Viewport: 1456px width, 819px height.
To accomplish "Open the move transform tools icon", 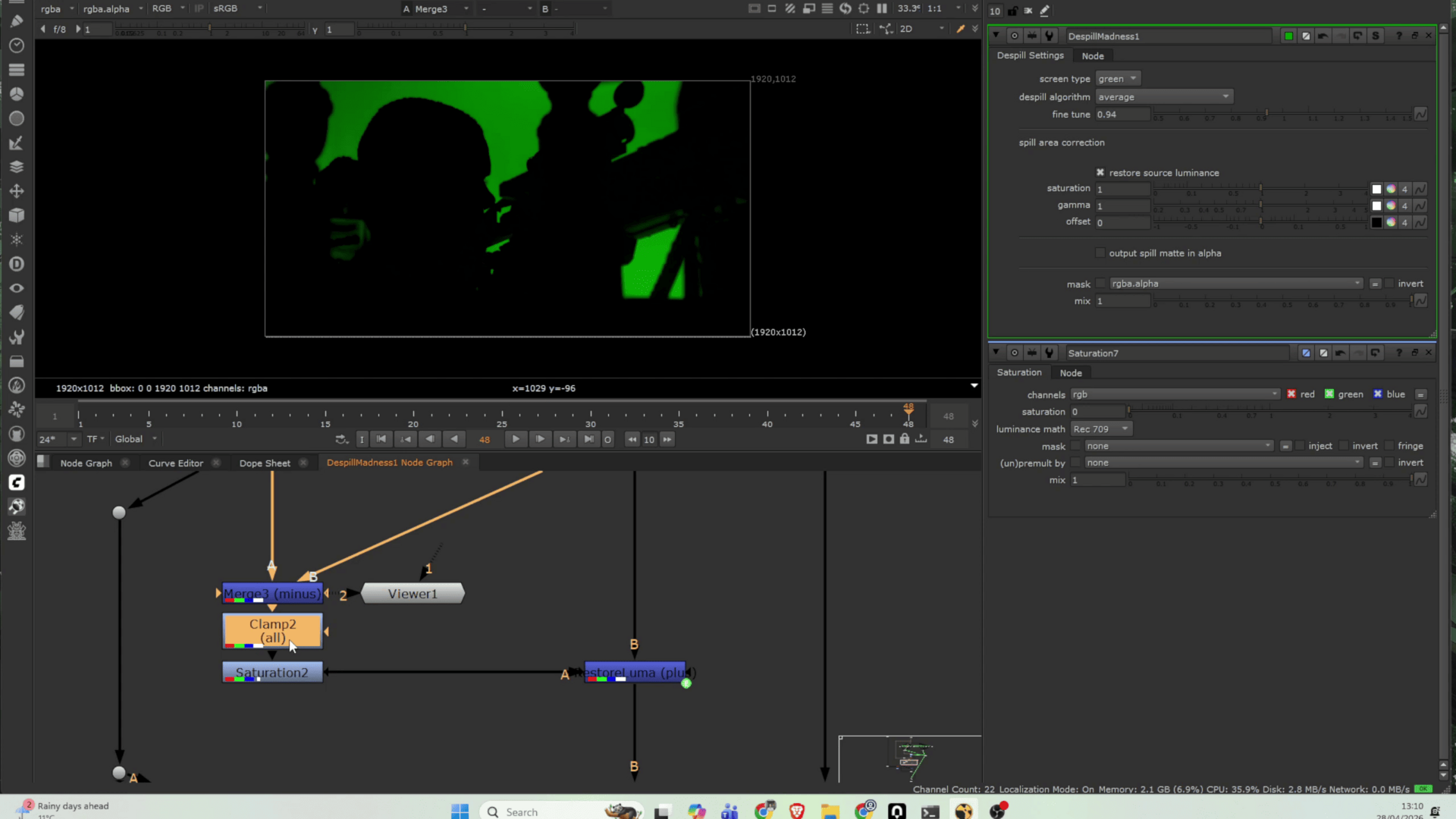I will [x=16, y=191].
